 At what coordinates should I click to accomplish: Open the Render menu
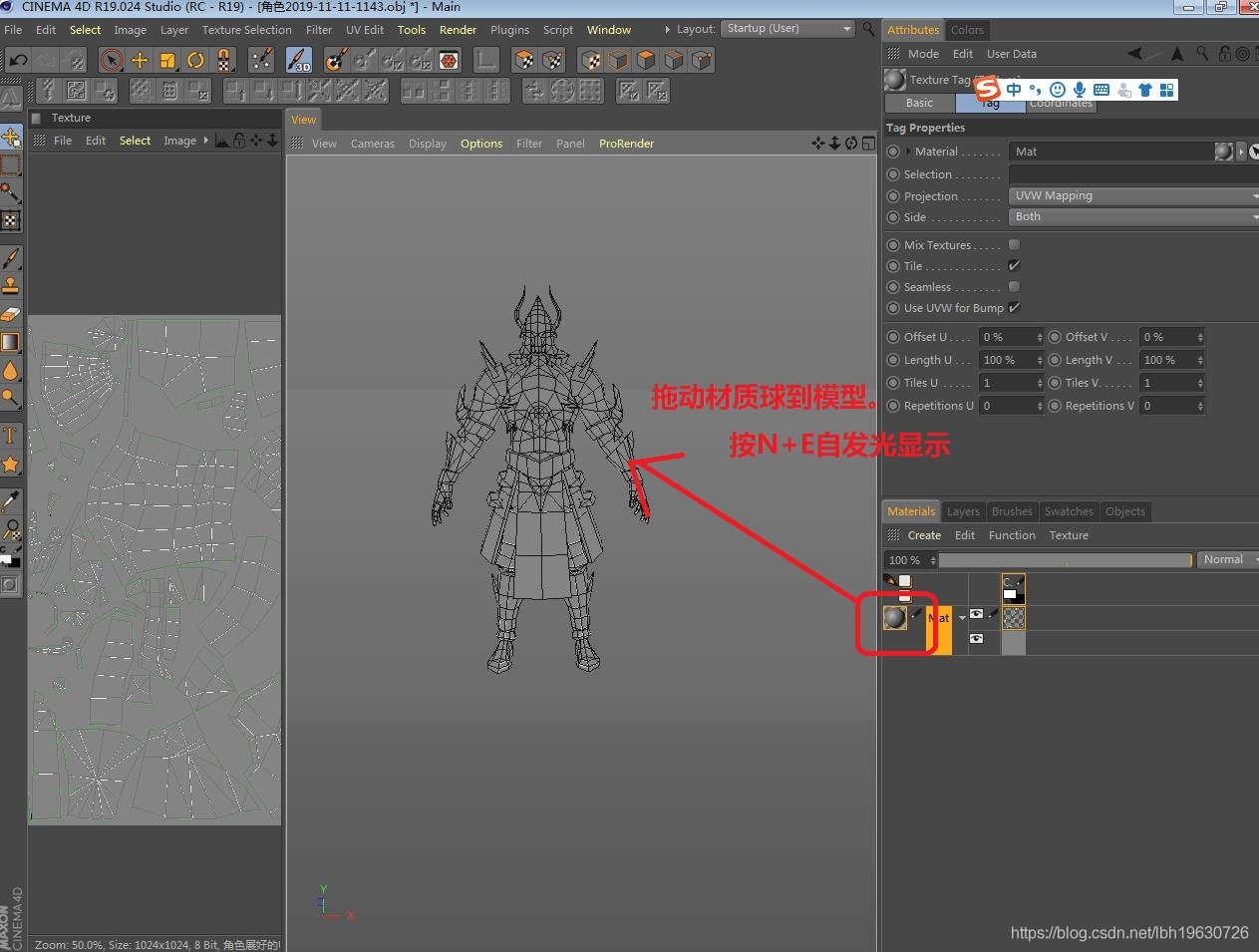tap(458, 30)
